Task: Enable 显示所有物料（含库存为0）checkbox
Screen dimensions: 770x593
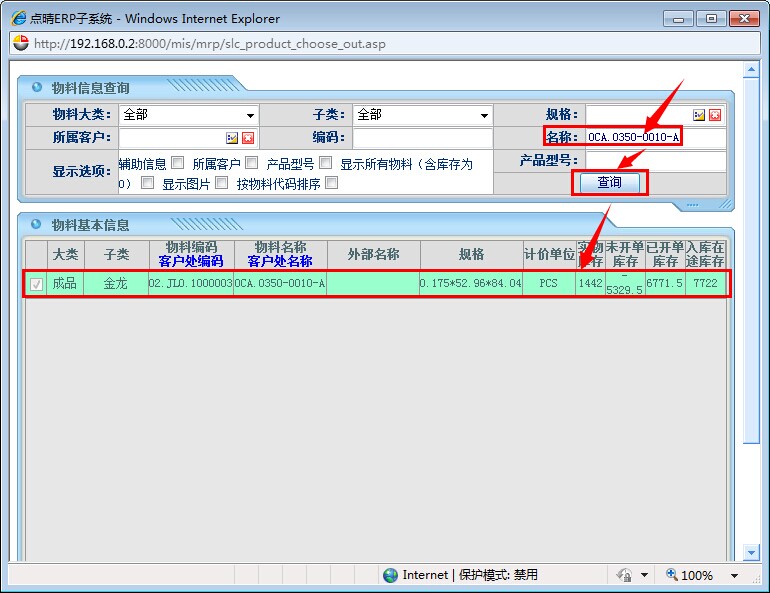Action: point(147,183)
